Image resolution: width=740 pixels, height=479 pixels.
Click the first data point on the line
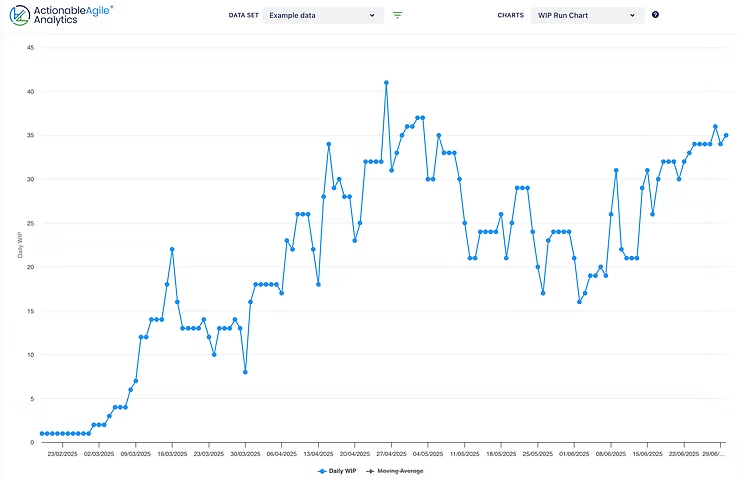coord(41,433)
